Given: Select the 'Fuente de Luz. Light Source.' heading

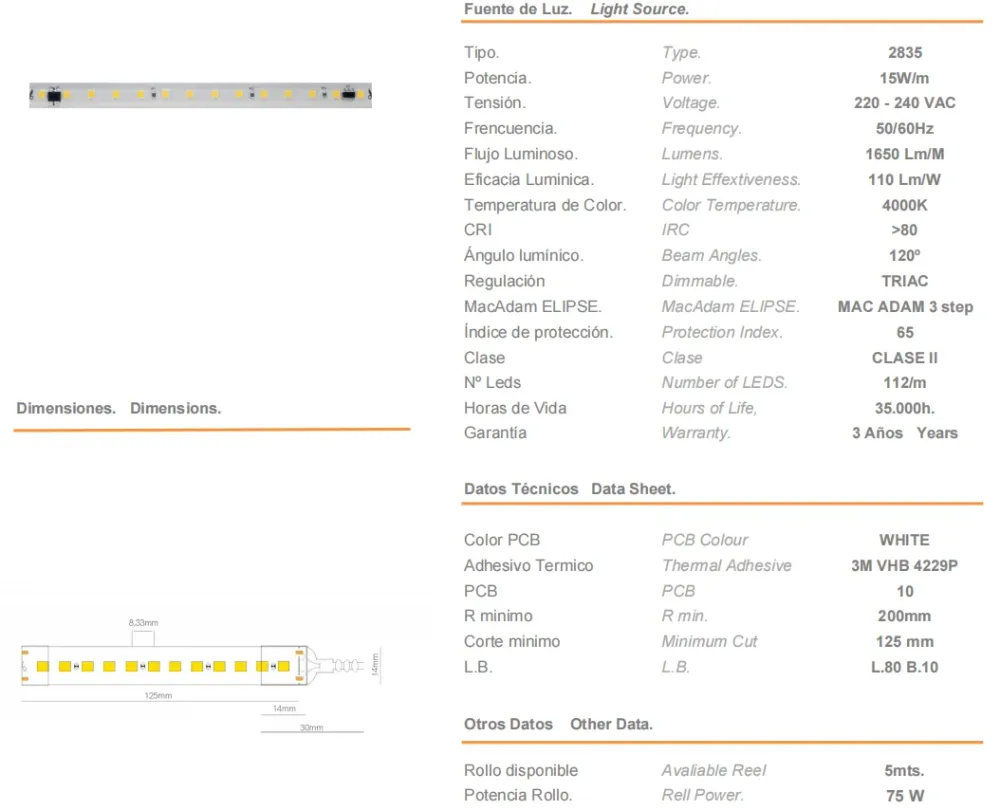Looking at the screenshot, I should pyautogui.click(x=577, y=10).
